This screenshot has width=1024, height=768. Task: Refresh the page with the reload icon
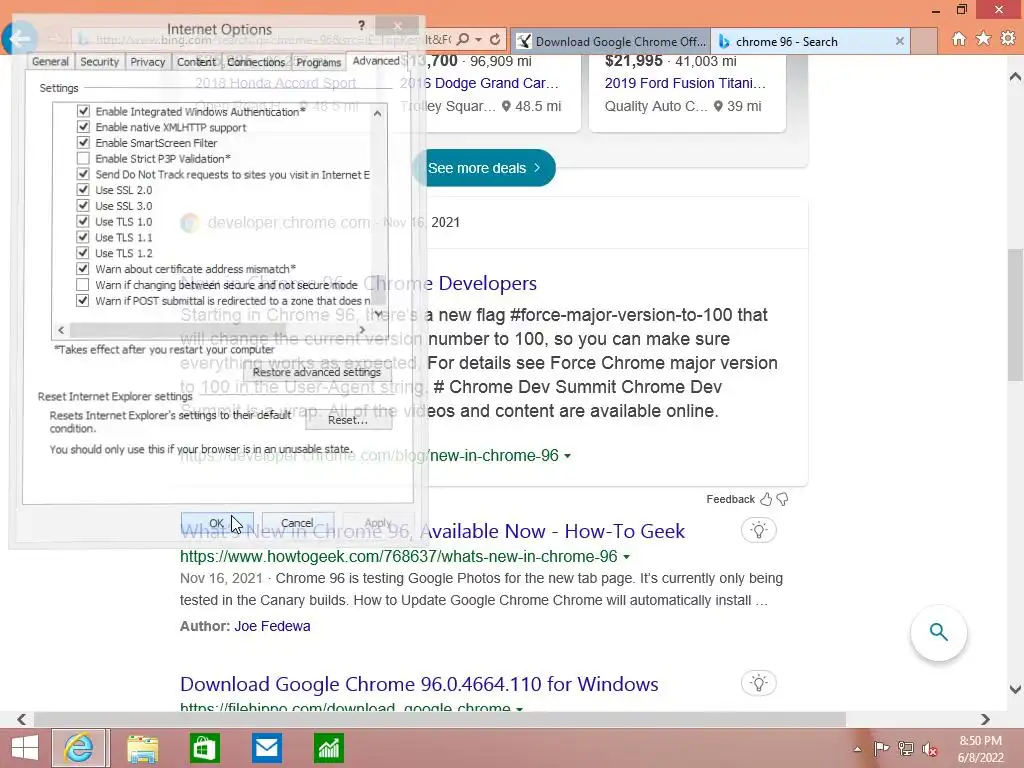click(495, 40)
